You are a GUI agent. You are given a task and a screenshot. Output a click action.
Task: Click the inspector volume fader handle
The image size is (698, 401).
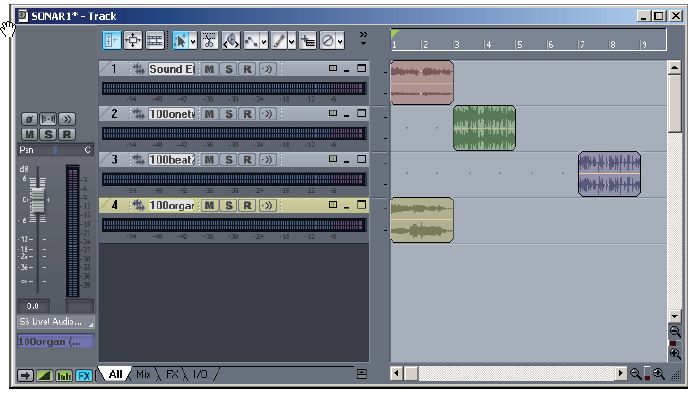coord(37,199)
